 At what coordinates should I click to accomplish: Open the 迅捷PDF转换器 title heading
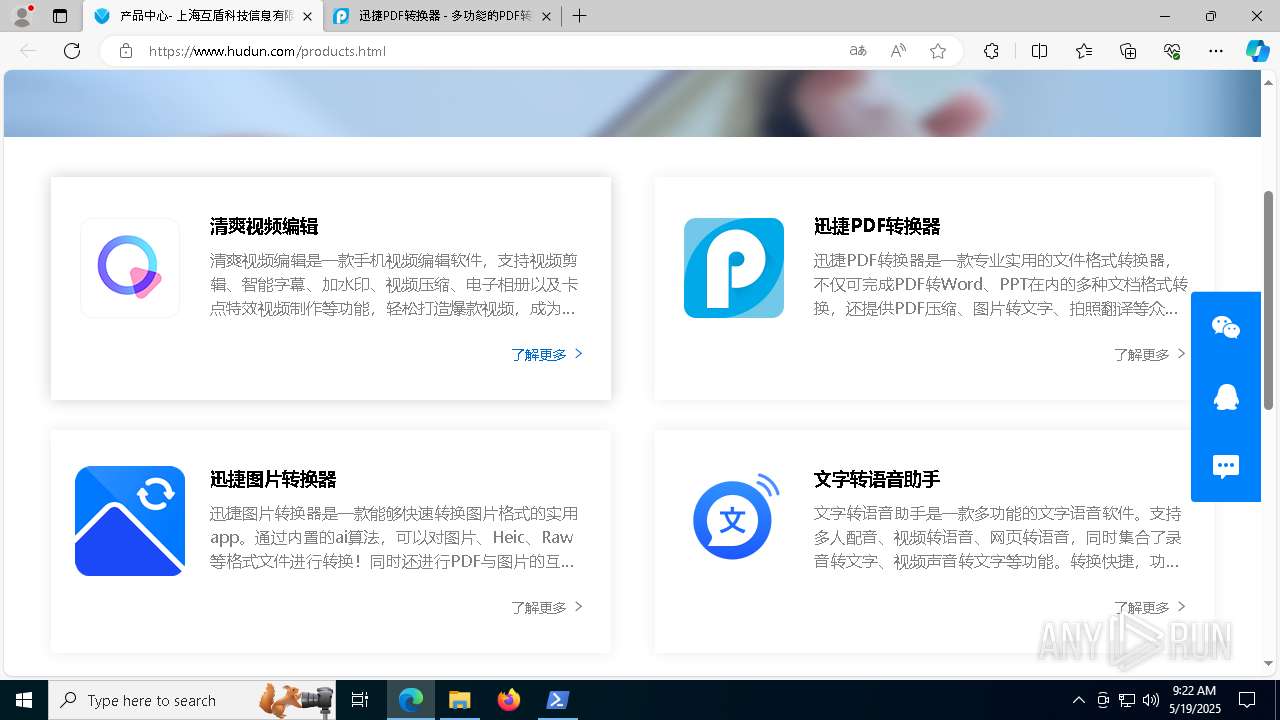877,226
